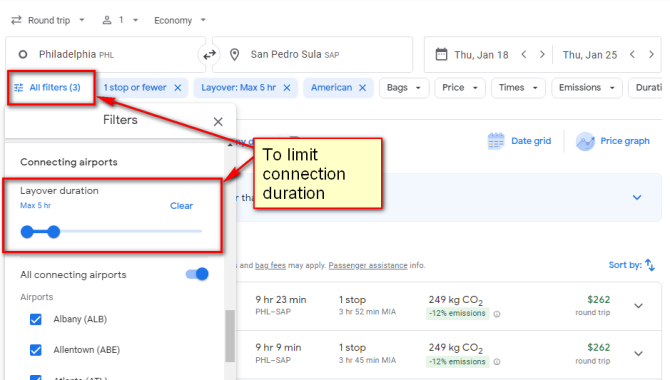
Task: Click the filters panel scrollbar thumb
Action: 230,336
